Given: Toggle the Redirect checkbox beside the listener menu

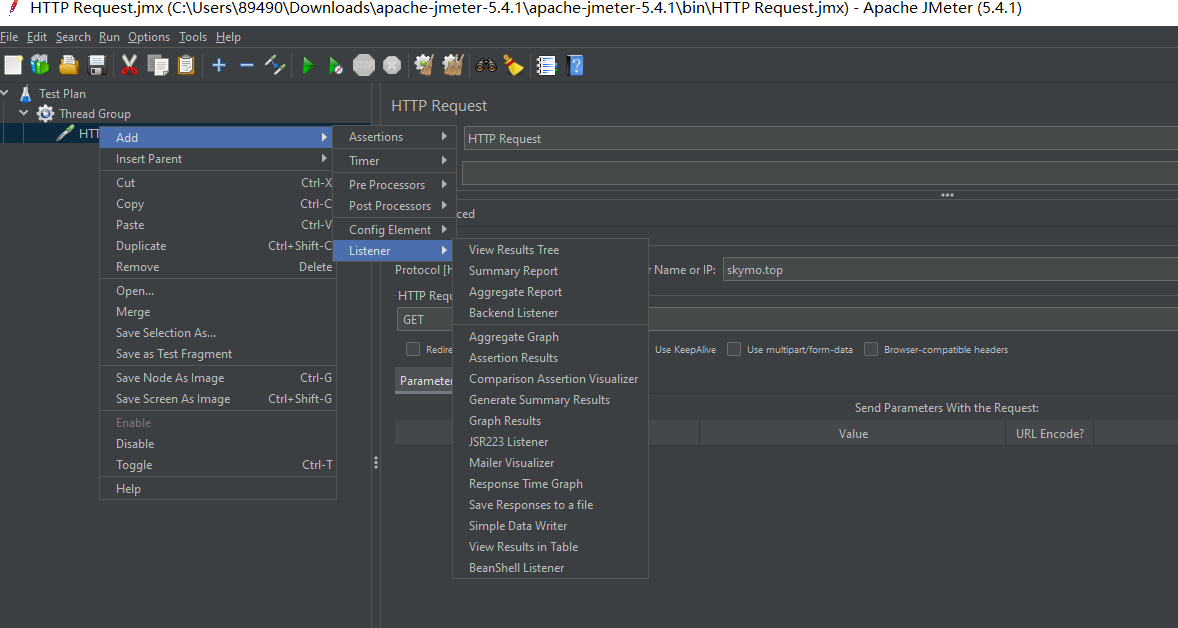Looking at the screenshot, I should [x=413, y=349].
